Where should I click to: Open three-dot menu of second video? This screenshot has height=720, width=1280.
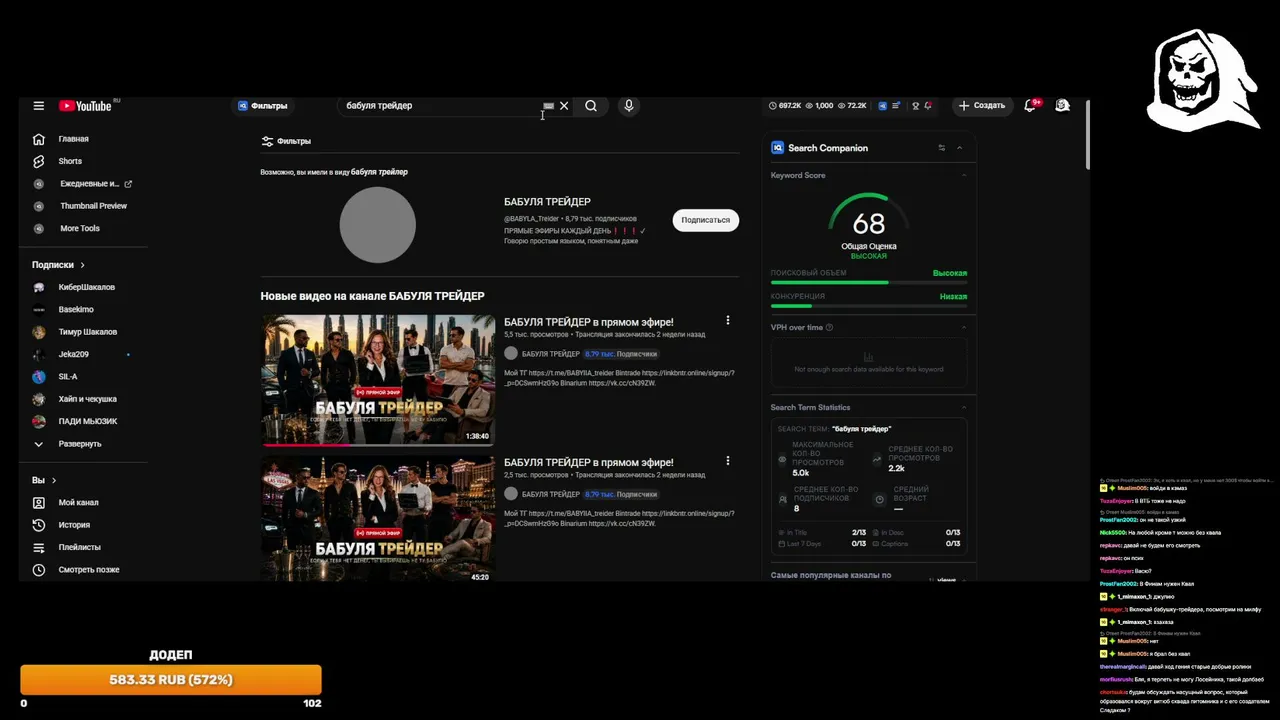tap(728, 461)
